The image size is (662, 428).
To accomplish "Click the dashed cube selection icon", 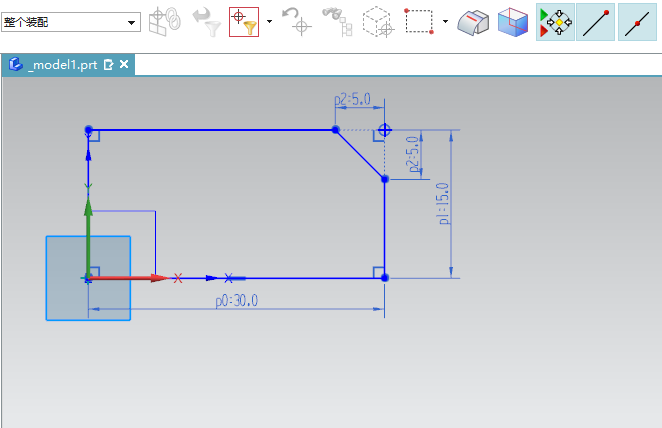I will [378, 22].
